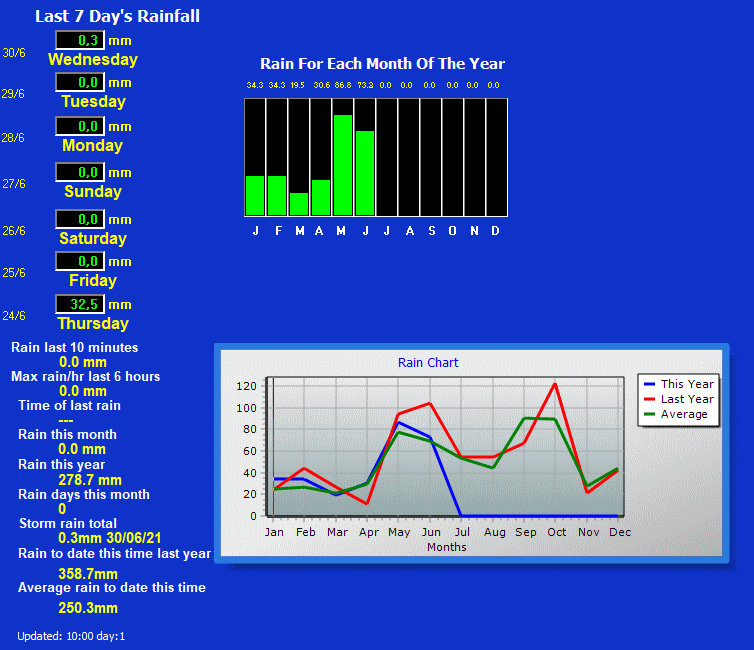Click the 'Updated: 10:00 day:1' status text

click(71, 636)
